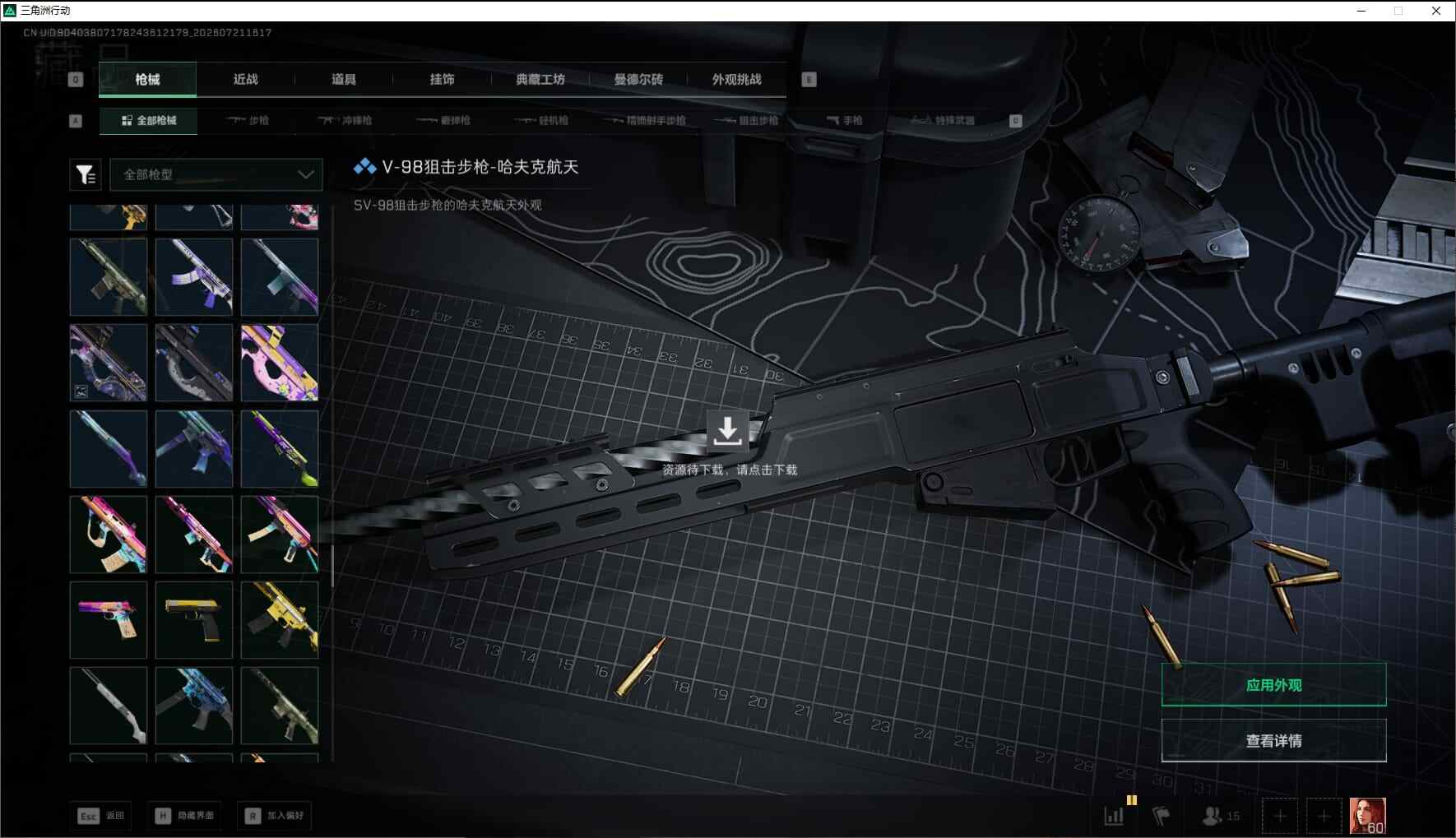Switch to the 近战 tab

246,80
